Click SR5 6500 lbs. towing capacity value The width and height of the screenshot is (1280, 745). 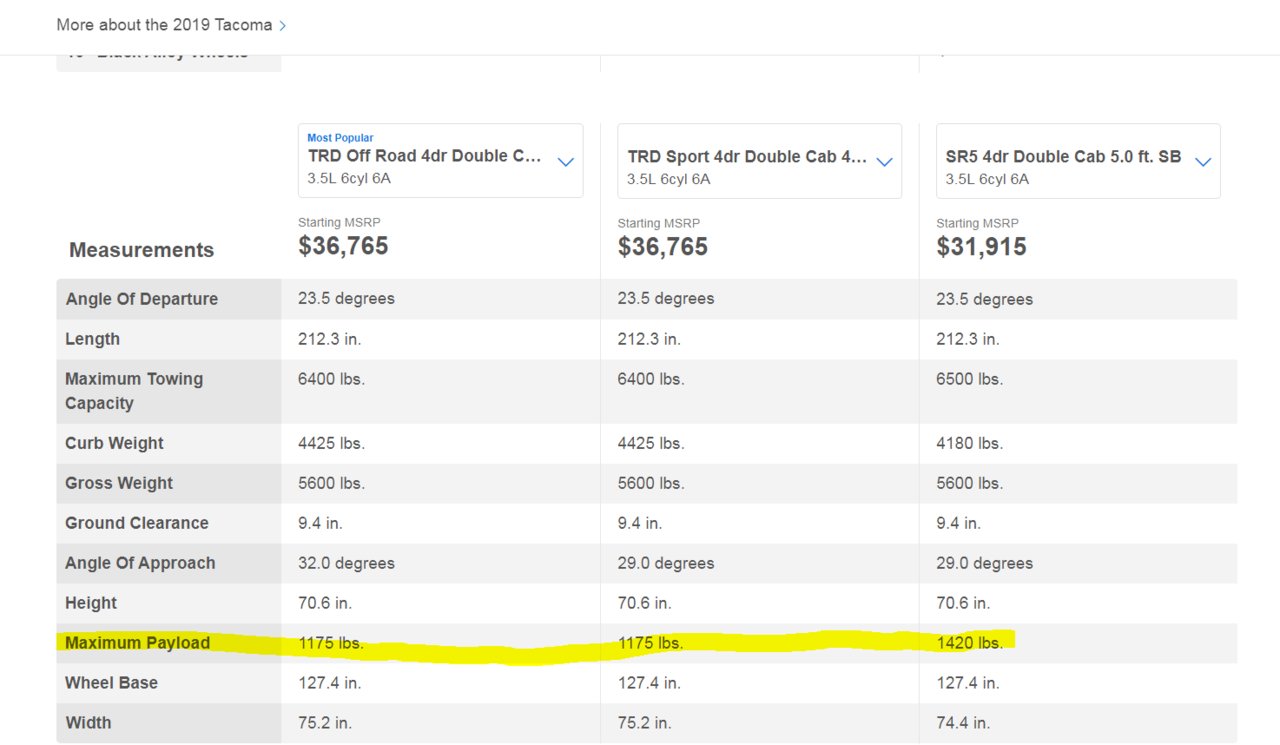point(970,379)
